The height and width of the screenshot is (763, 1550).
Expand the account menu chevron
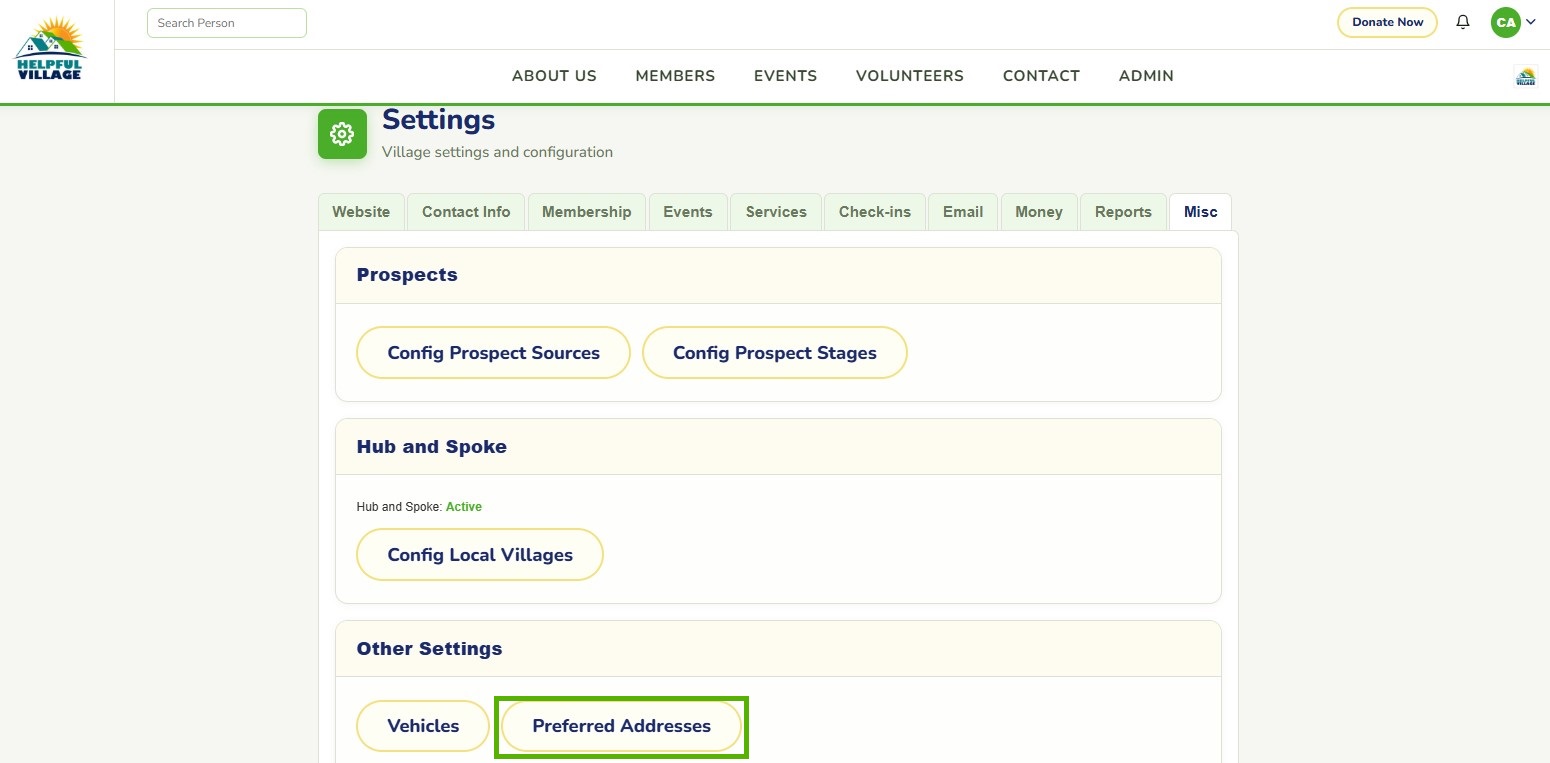[x=1531, y=22]
